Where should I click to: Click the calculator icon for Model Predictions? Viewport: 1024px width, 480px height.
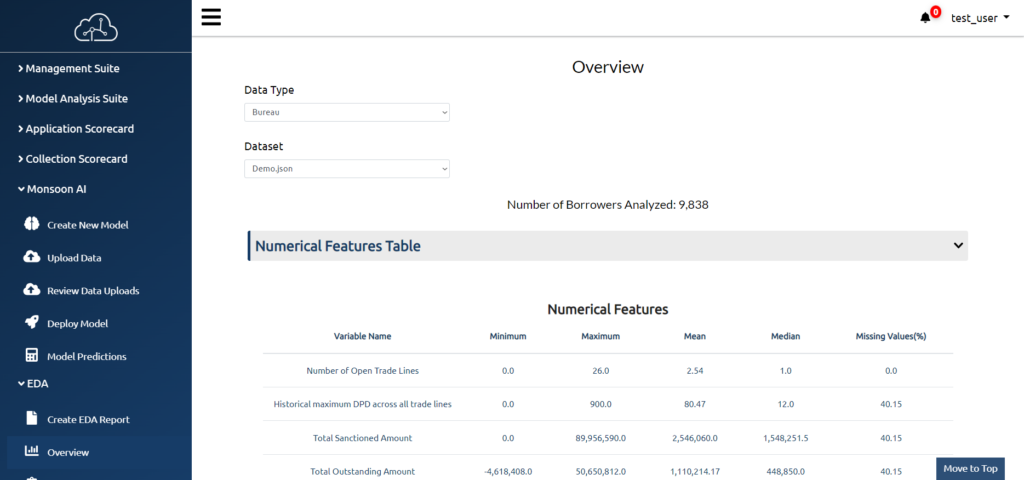click(x=31, y=356)
